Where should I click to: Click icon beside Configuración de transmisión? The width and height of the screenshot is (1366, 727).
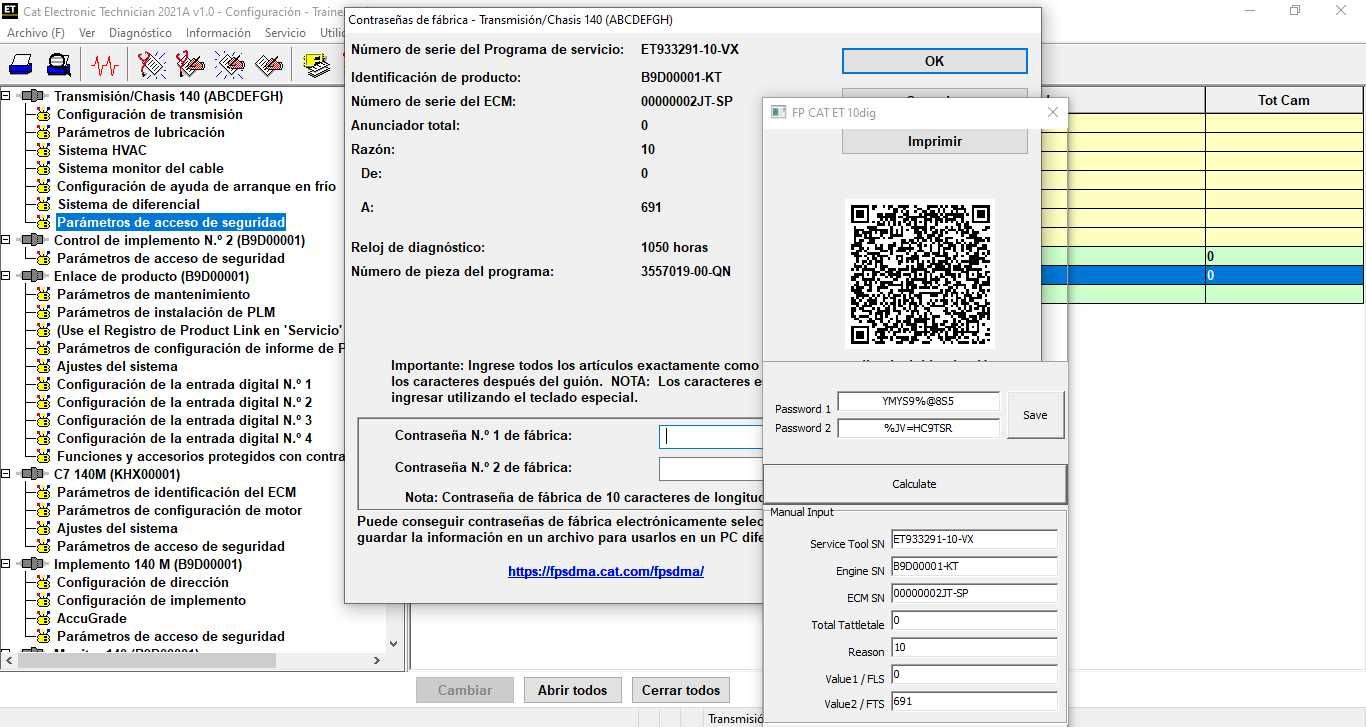point(43,114)
